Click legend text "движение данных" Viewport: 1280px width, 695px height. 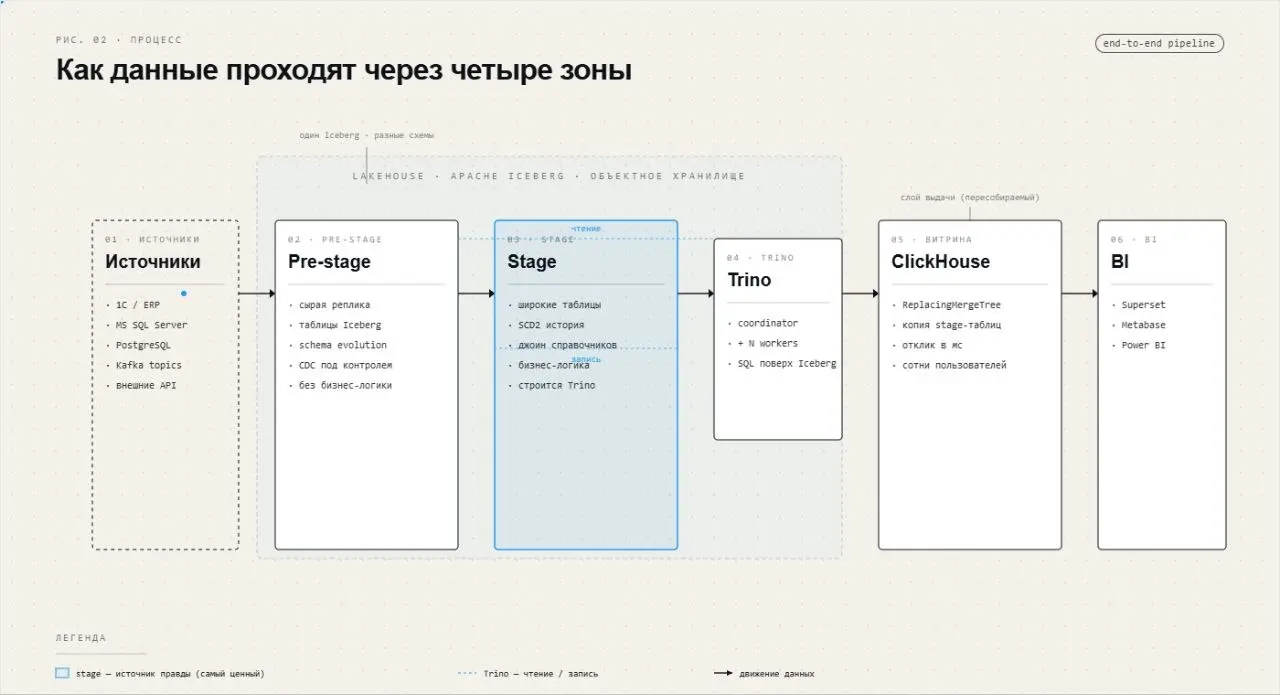click(x=777, y=674)
